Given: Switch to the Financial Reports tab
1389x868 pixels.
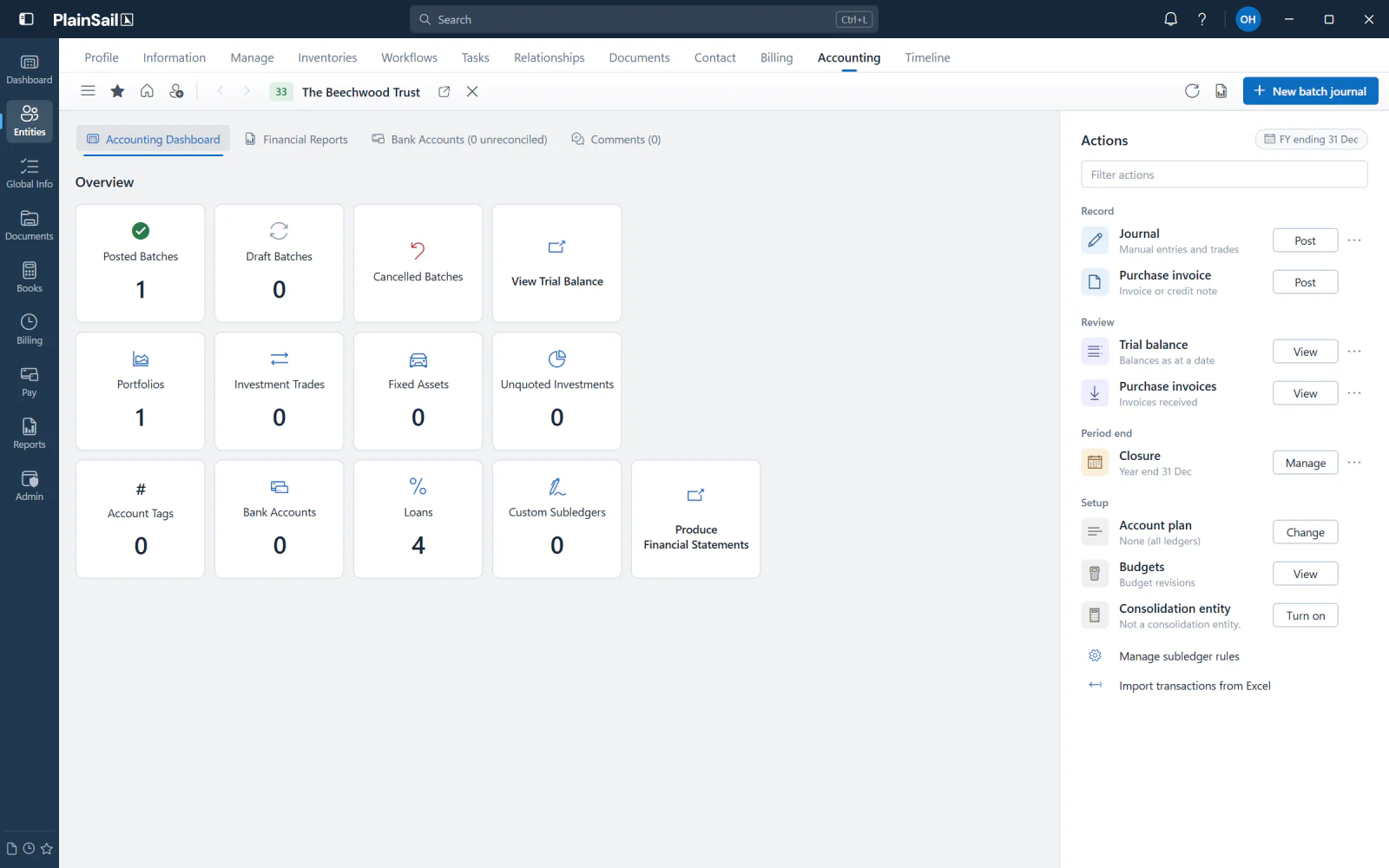Looking at the screenshot, I should 296,139.
